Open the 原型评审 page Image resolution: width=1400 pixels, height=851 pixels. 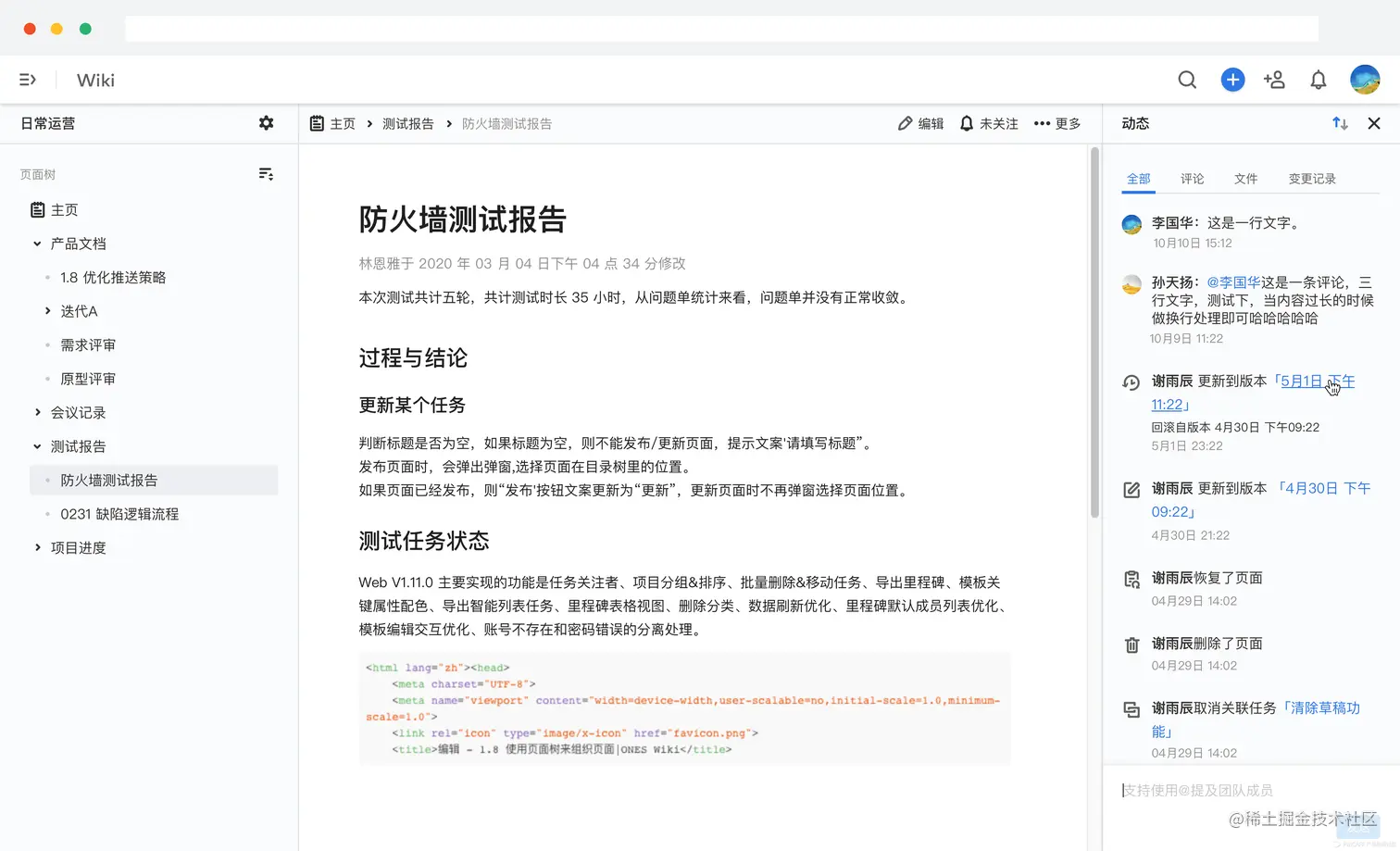point(88,379)
